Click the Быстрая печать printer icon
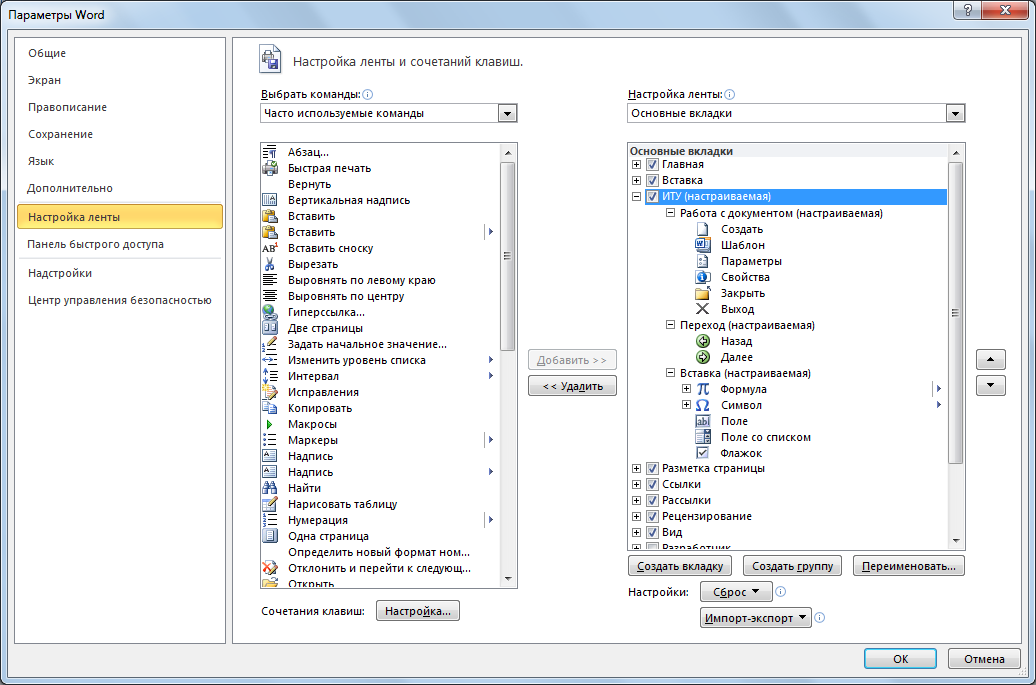 click(270, 168)
